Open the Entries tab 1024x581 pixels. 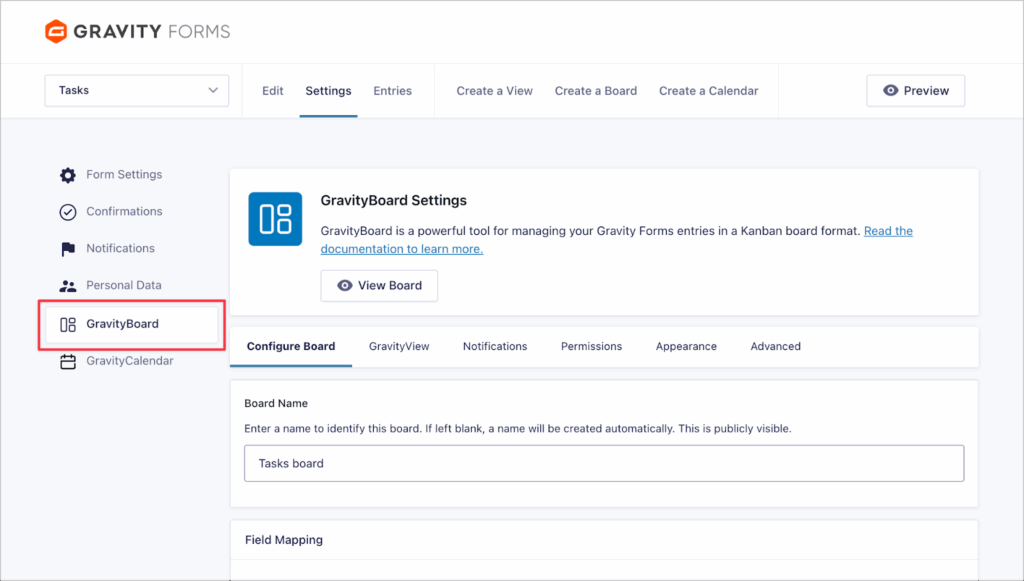(392, 91)
